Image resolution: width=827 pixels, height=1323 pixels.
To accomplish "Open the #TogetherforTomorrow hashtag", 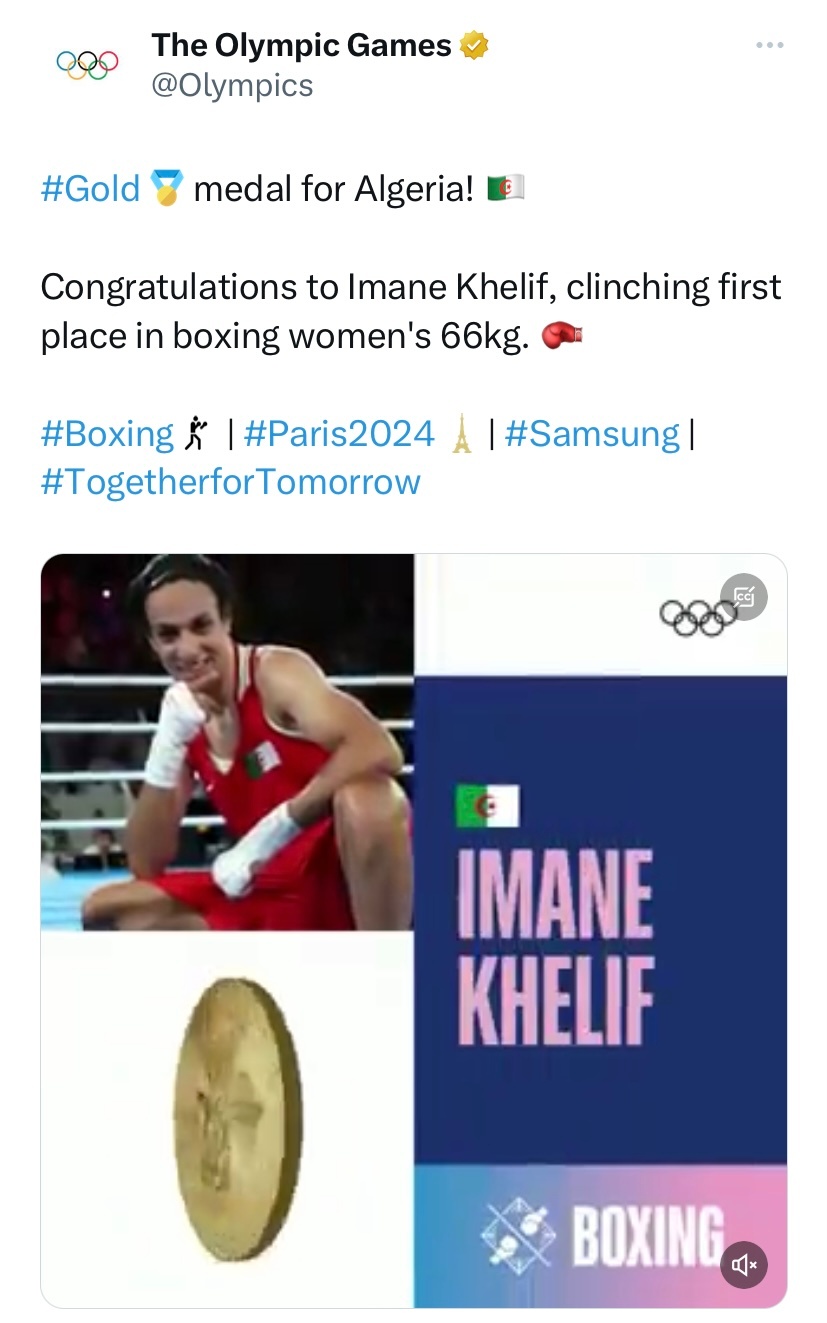I will point(231,482).
